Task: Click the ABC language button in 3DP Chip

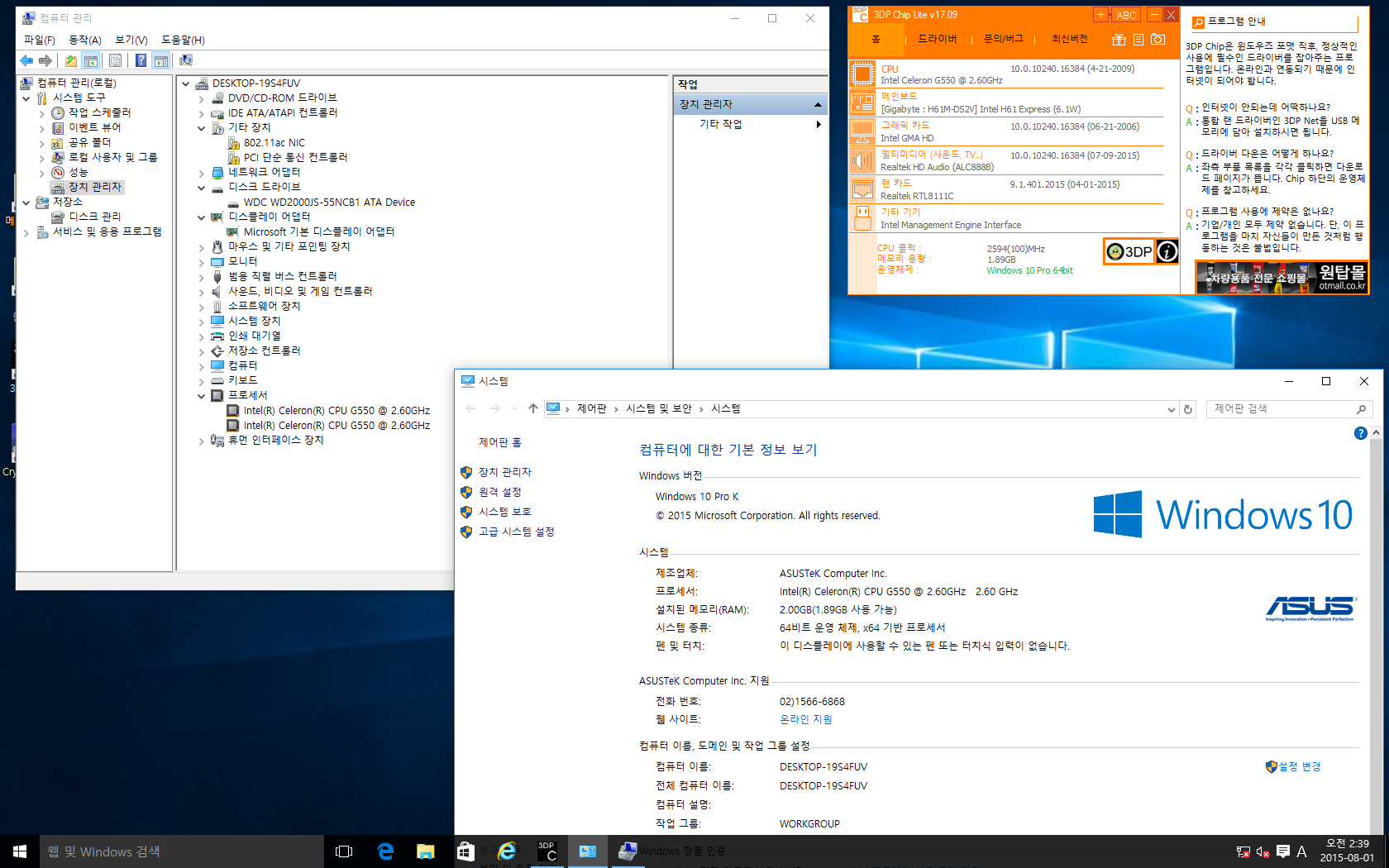Action: (1126, 15)
